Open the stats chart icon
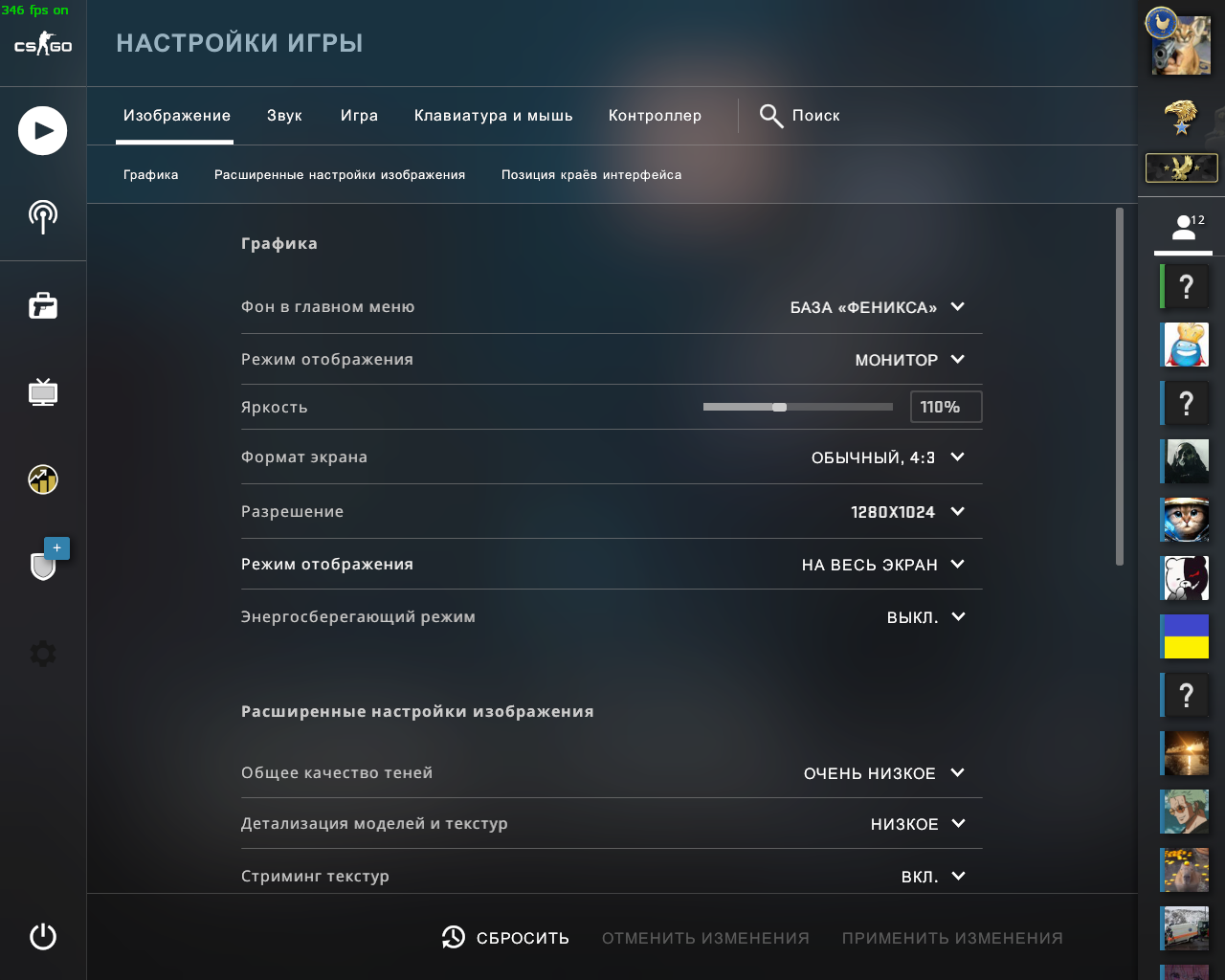The width and height of the screenshot is (1225, 980). click(42, 479)
